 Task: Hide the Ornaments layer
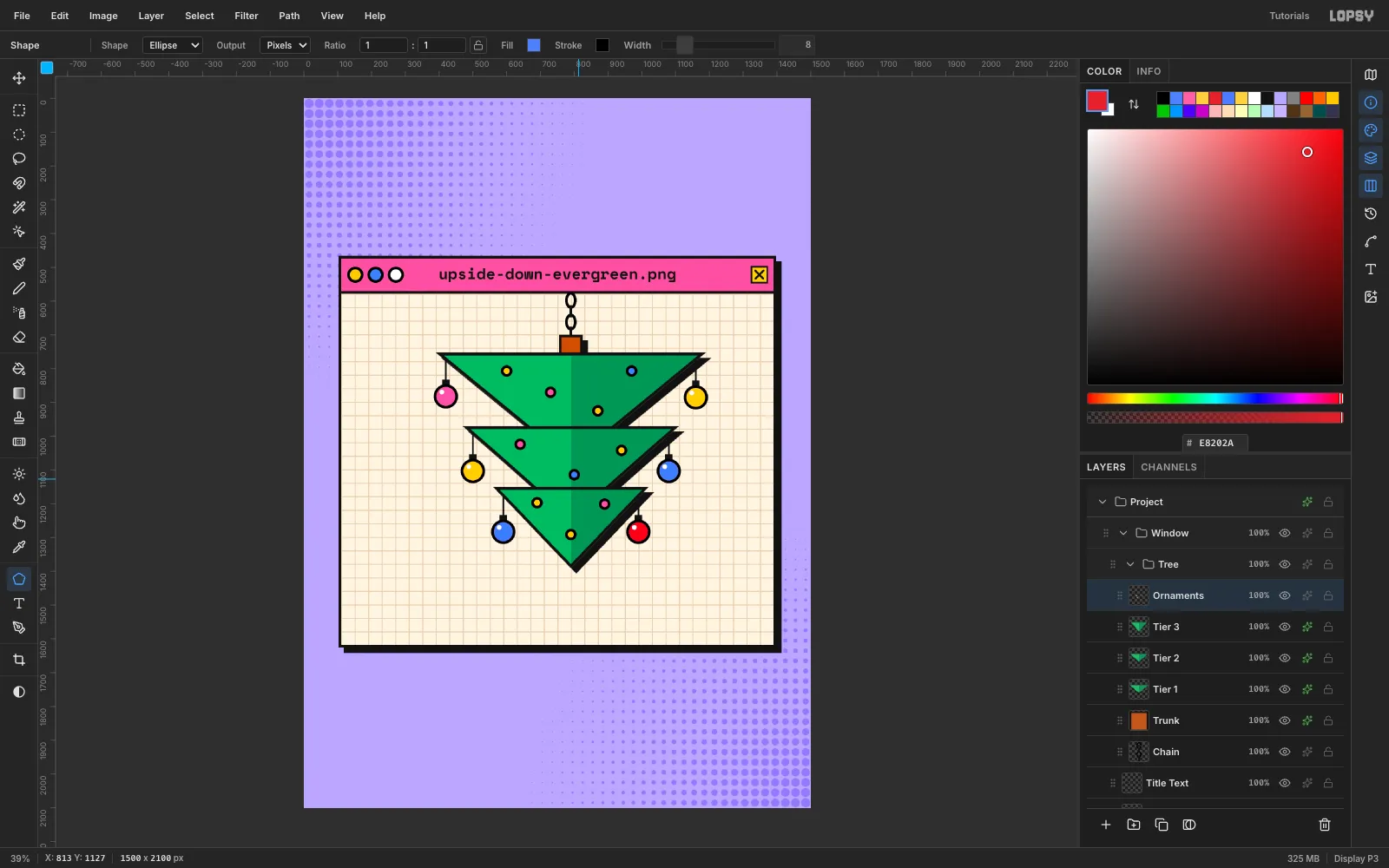click(1285, 595)
